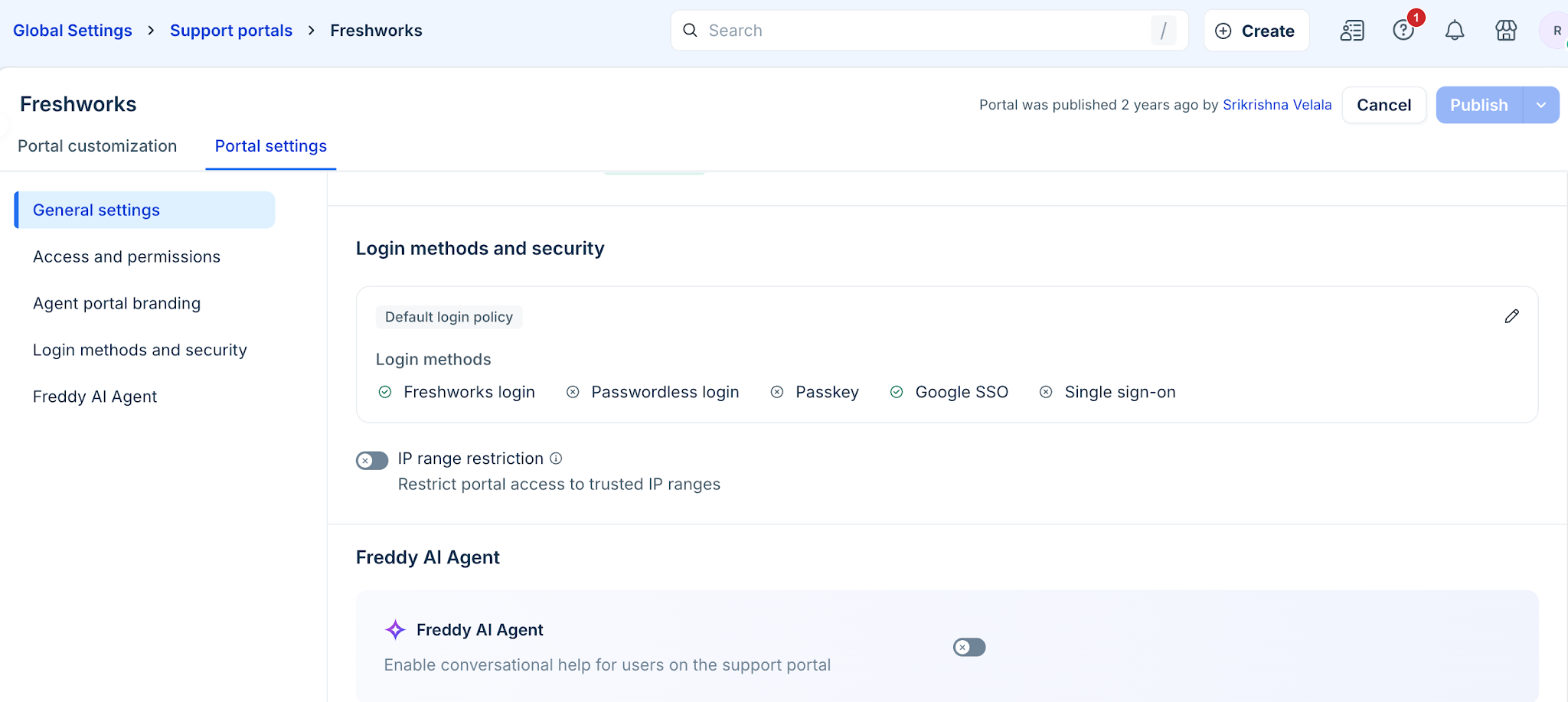Click the Passwordless login text

click(665, 392)
